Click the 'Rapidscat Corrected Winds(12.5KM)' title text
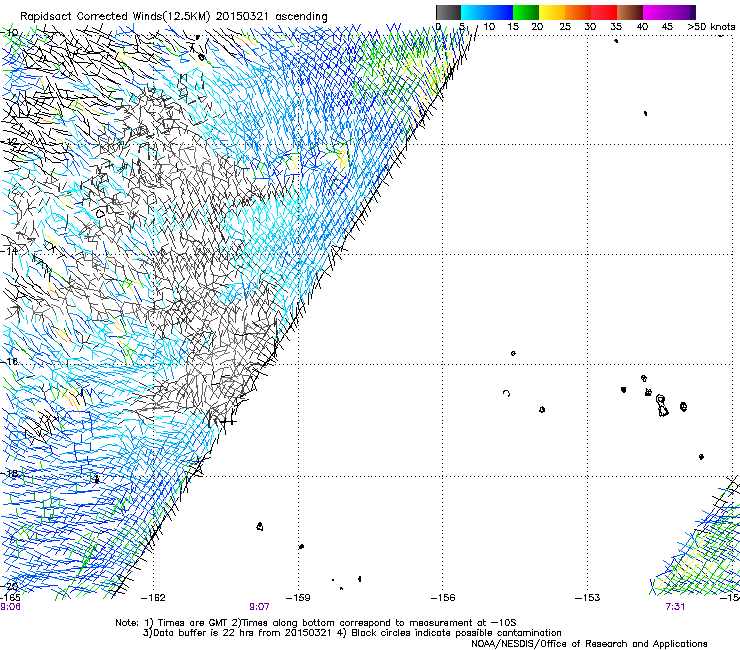The image size is (740, 650). point(115,17)
